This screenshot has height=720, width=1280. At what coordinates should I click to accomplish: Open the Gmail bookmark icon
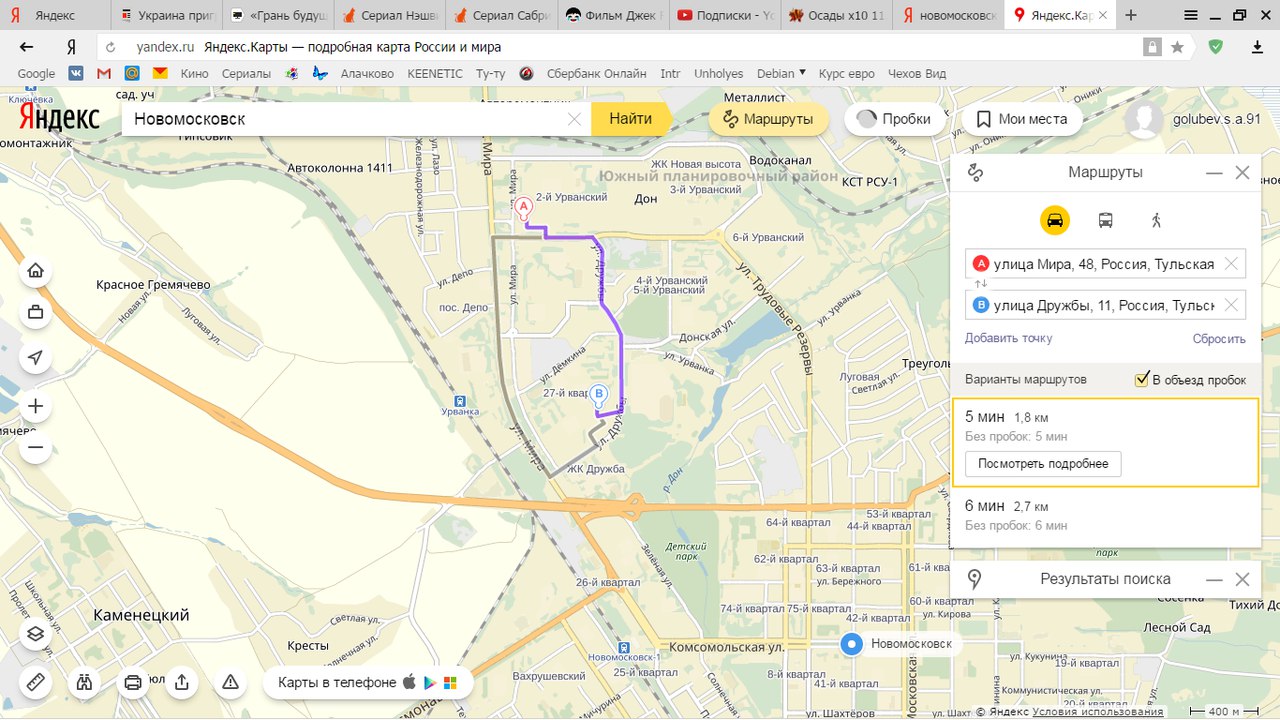[x=104, y=73]
